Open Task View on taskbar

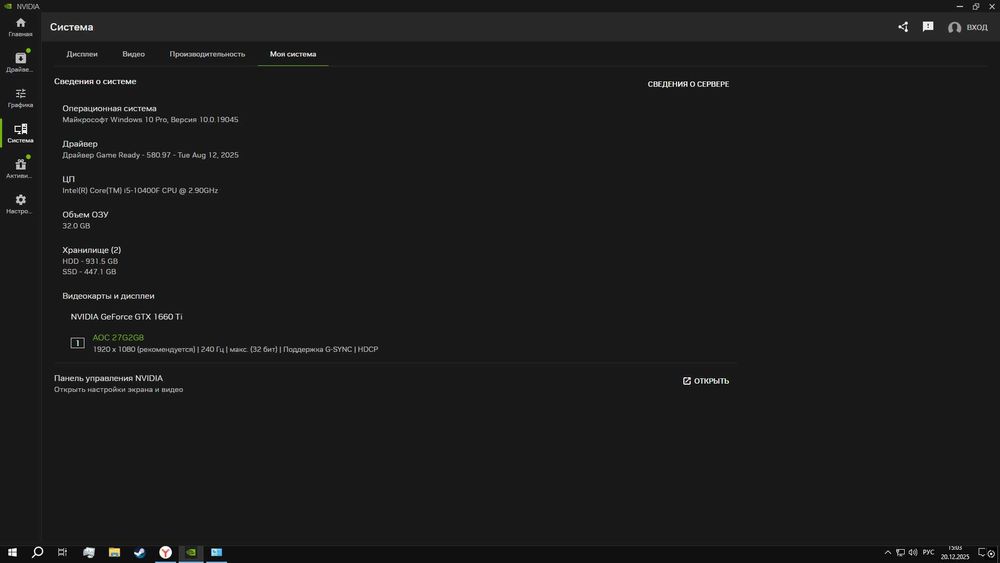pos(62,552)
